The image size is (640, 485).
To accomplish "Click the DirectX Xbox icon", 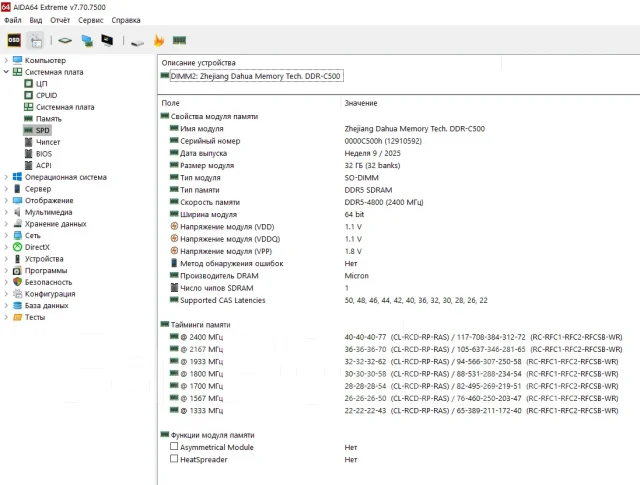I will click(17, 247).
